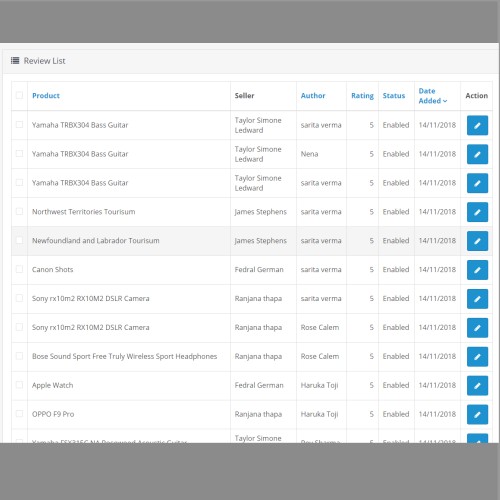Check the Northwest Territories Tourisum row checkbox

[x=19, y=211]
